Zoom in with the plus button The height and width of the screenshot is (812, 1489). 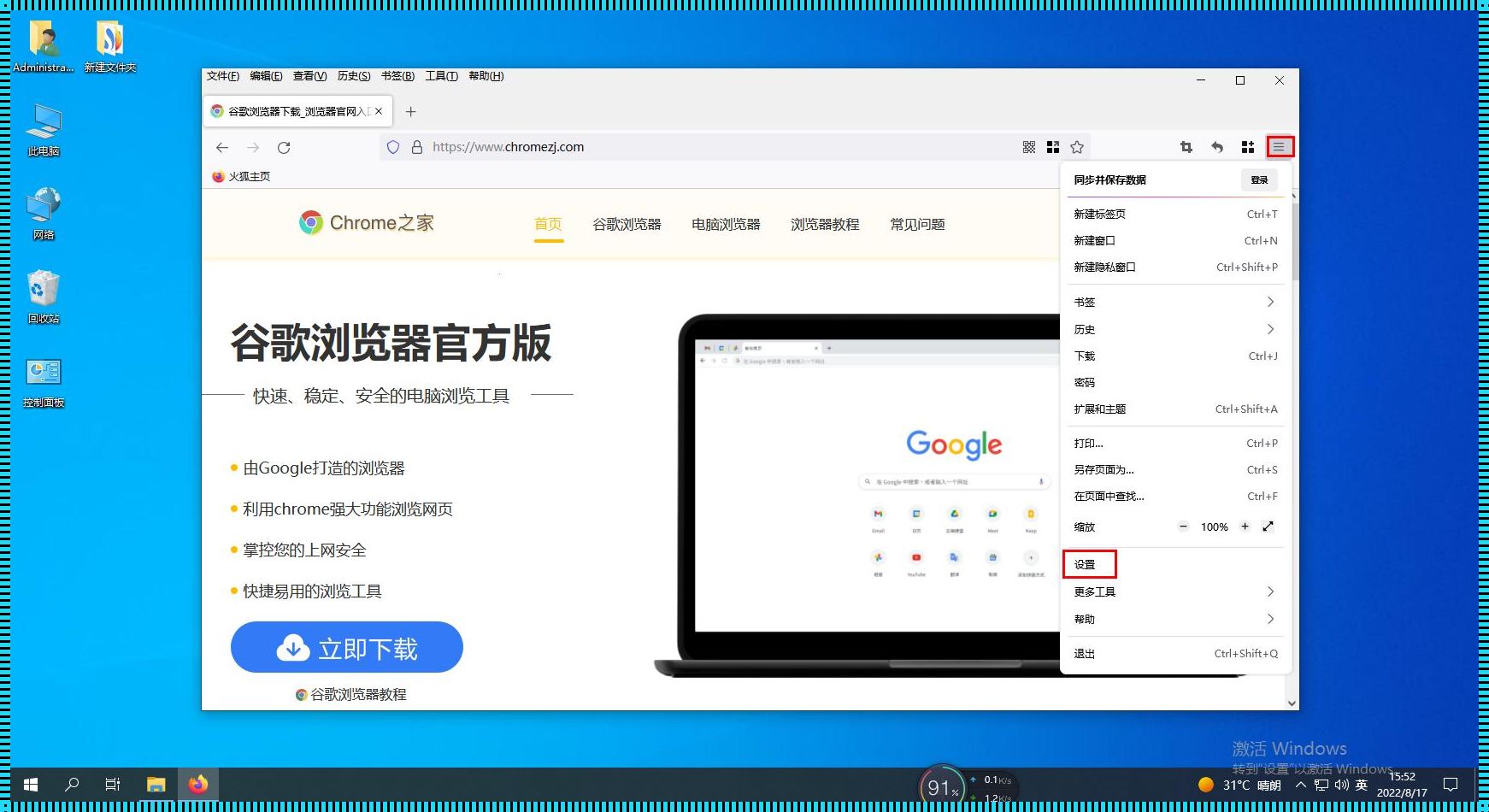coord(1245,527)
